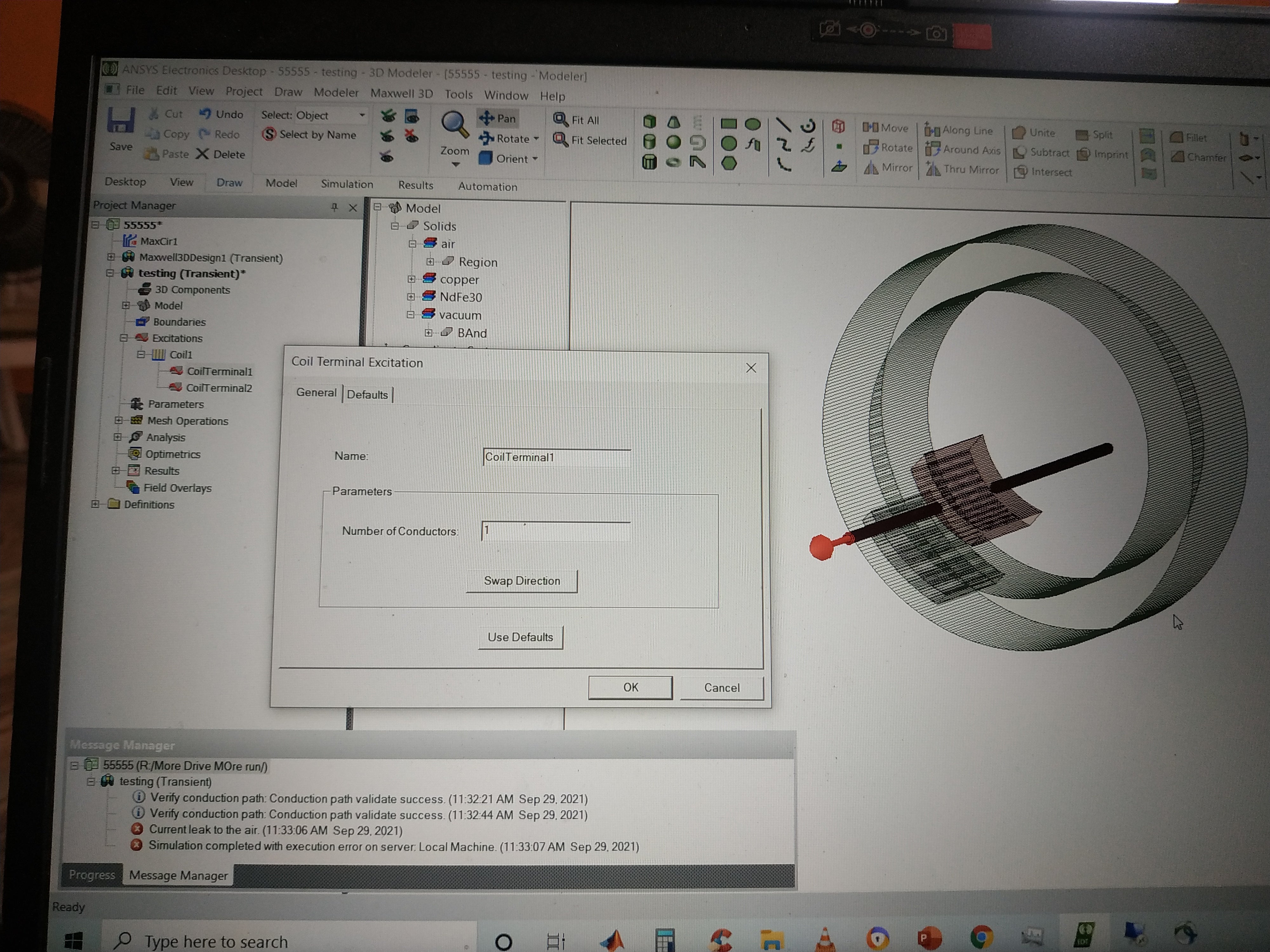The image size is (1270, 952).
Task: Draw a box with the box icon
Action: [x=649, y=121]
